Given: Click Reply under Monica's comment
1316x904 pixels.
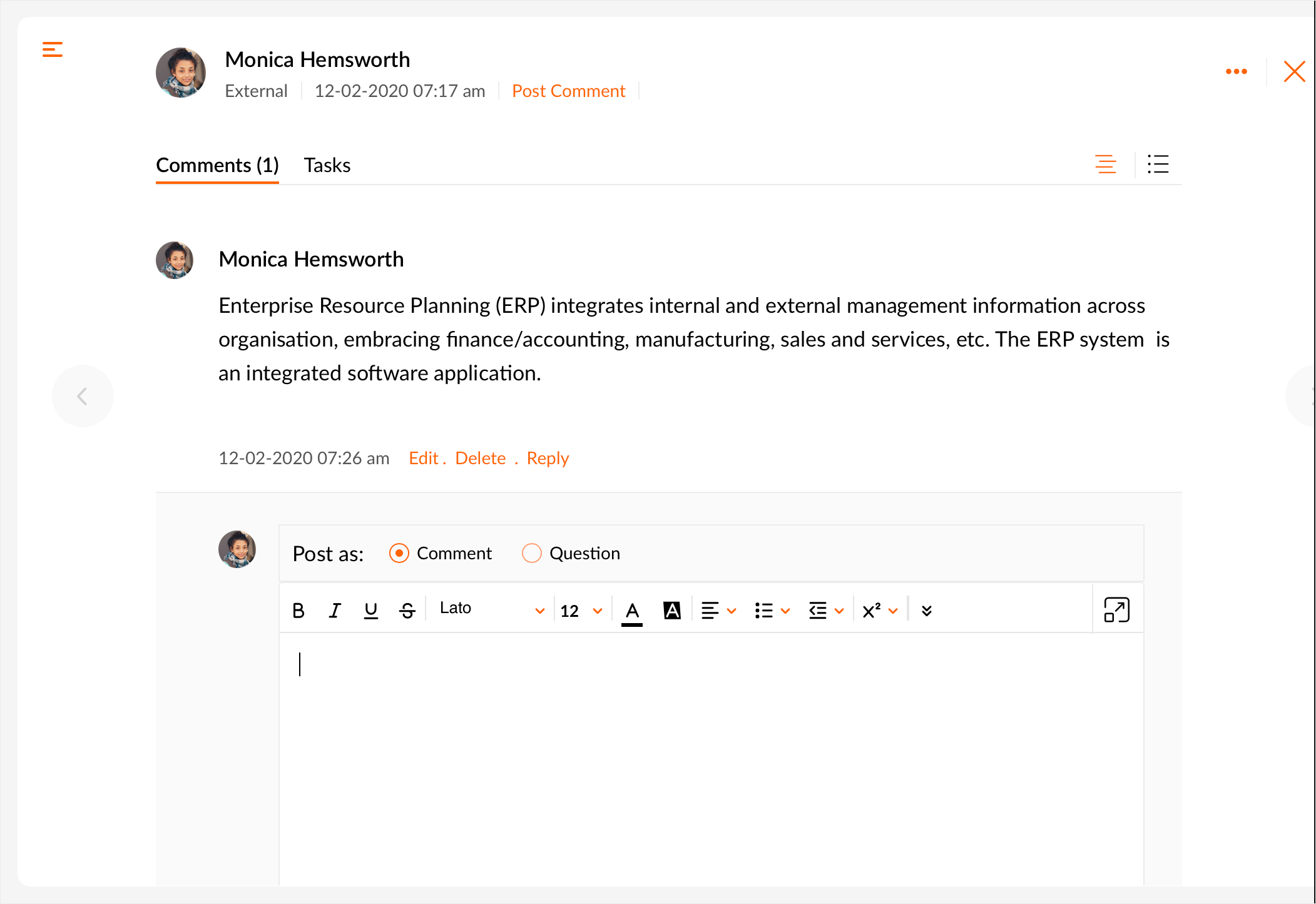Looking at the screenshot, I should tap(548, 459).
